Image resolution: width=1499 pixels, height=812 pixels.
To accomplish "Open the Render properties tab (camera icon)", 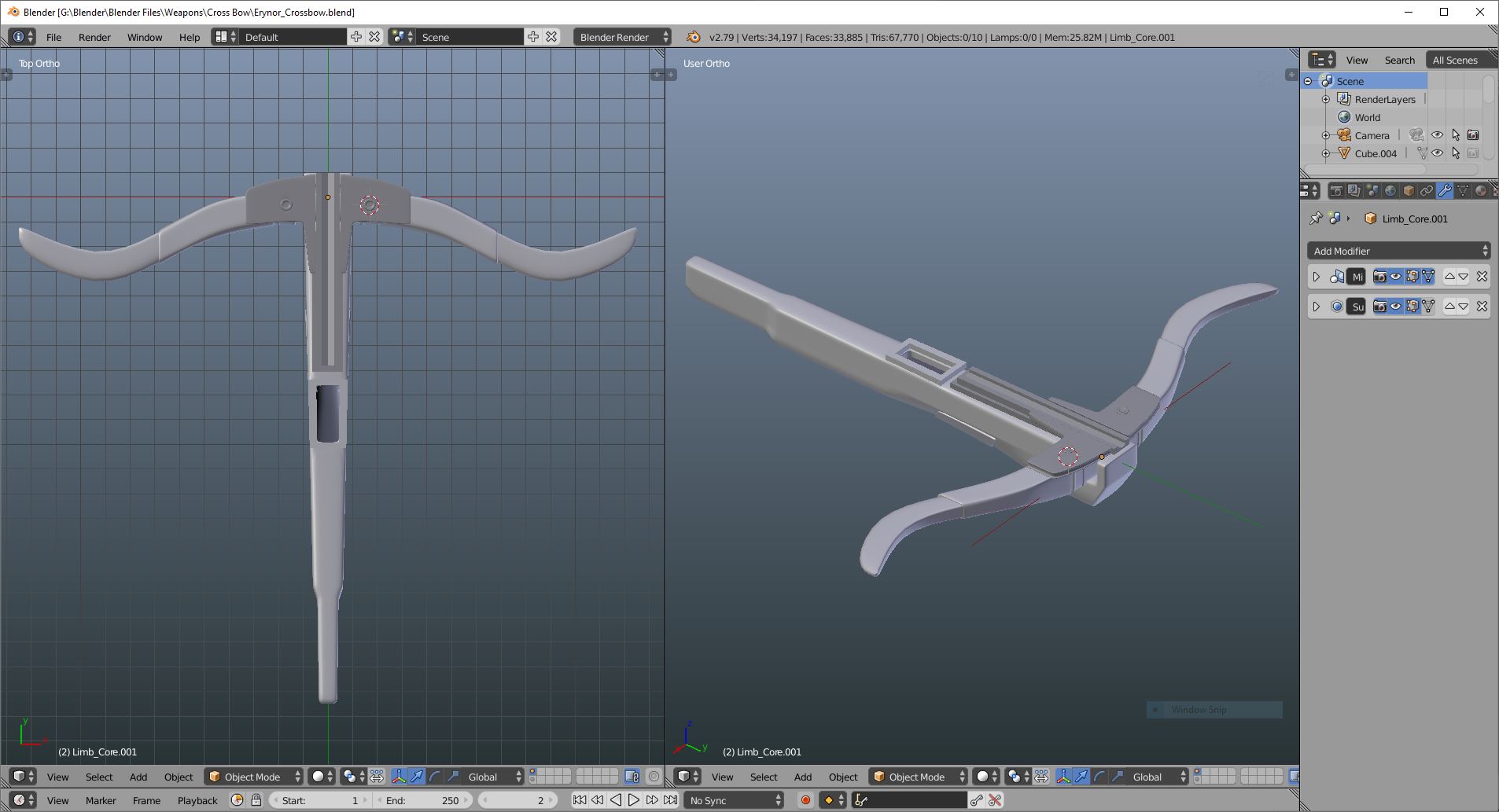I will click(1335, 191).
